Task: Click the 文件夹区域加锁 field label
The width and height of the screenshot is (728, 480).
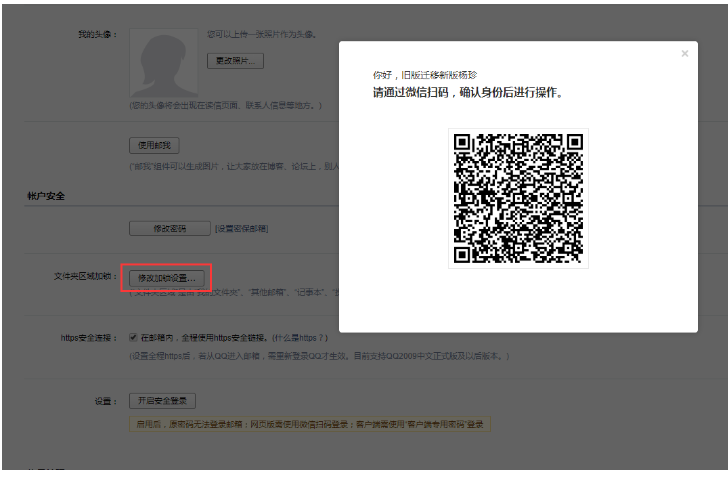Action: pos(84,277)
